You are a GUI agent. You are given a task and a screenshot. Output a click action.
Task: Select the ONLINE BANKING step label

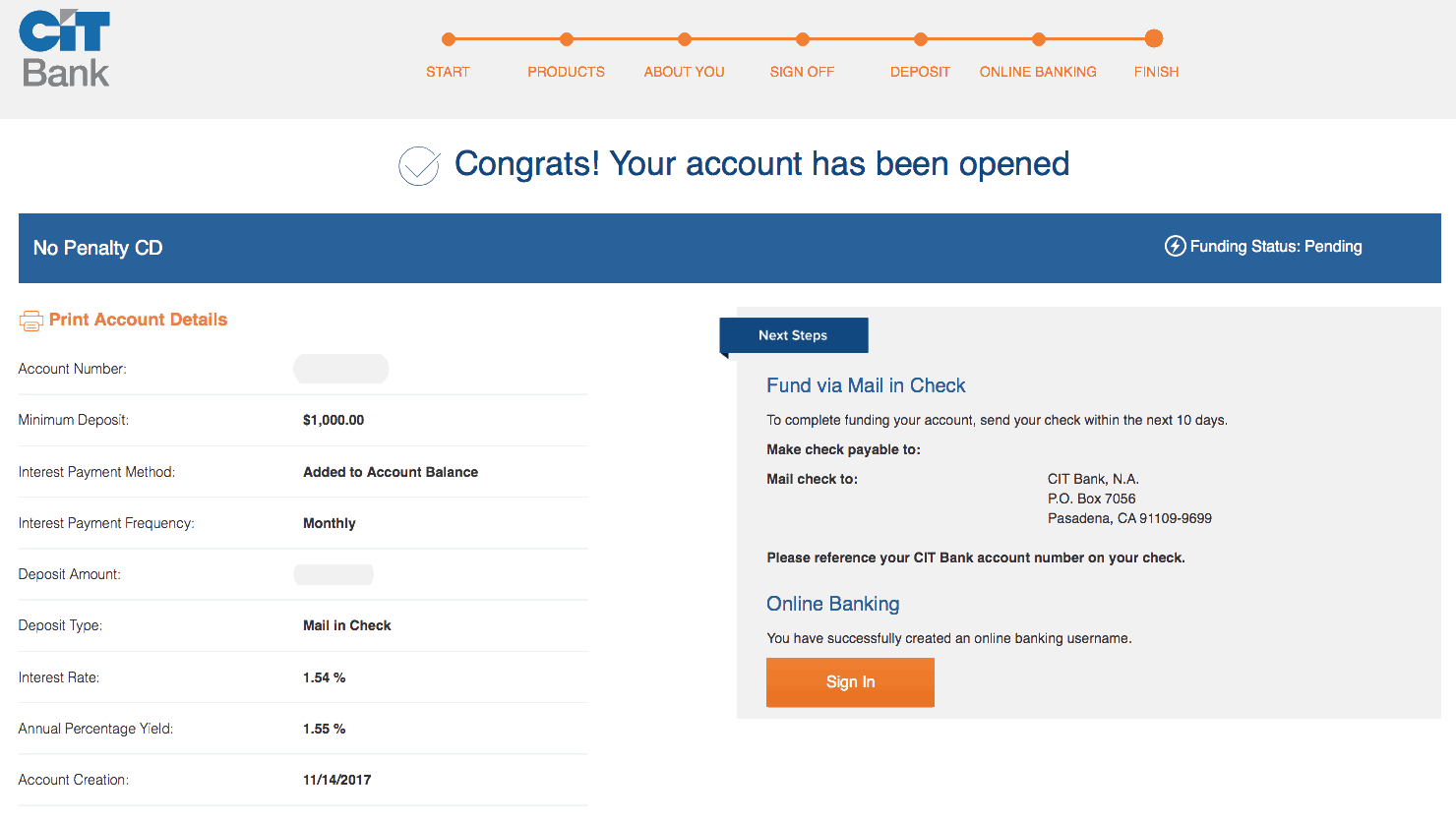tap(1038, 71)
